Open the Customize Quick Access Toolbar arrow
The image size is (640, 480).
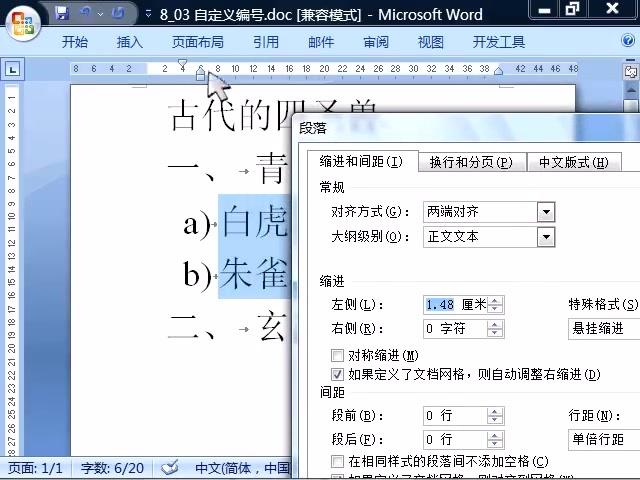click(x=149, y=14)
